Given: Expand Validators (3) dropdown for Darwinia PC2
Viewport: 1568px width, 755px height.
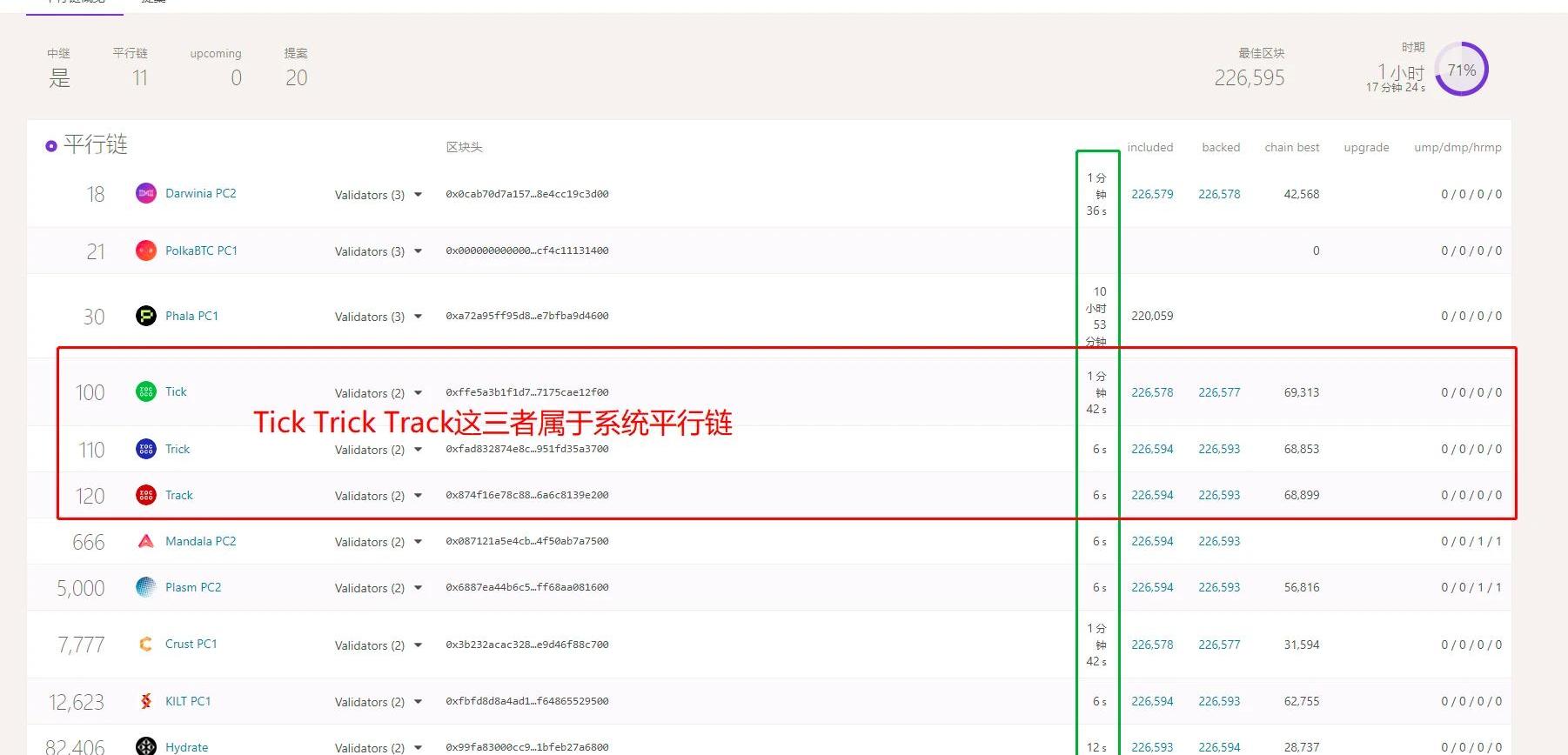Looking at the screenshot, I should [418, 195].
